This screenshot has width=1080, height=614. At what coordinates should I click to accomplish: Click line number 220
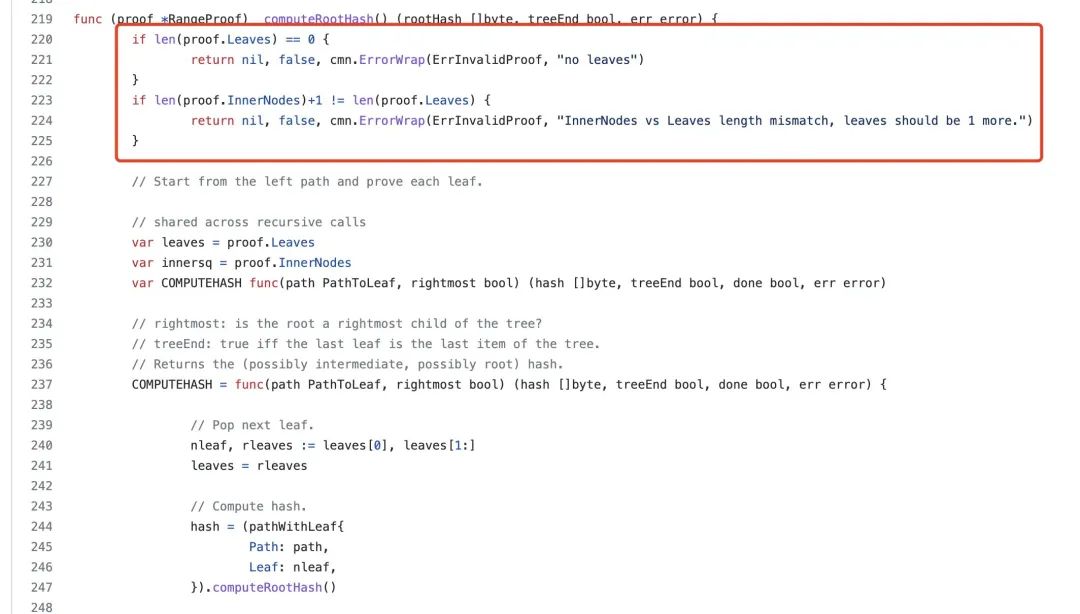pyautogui.click(x=41, y=39)
